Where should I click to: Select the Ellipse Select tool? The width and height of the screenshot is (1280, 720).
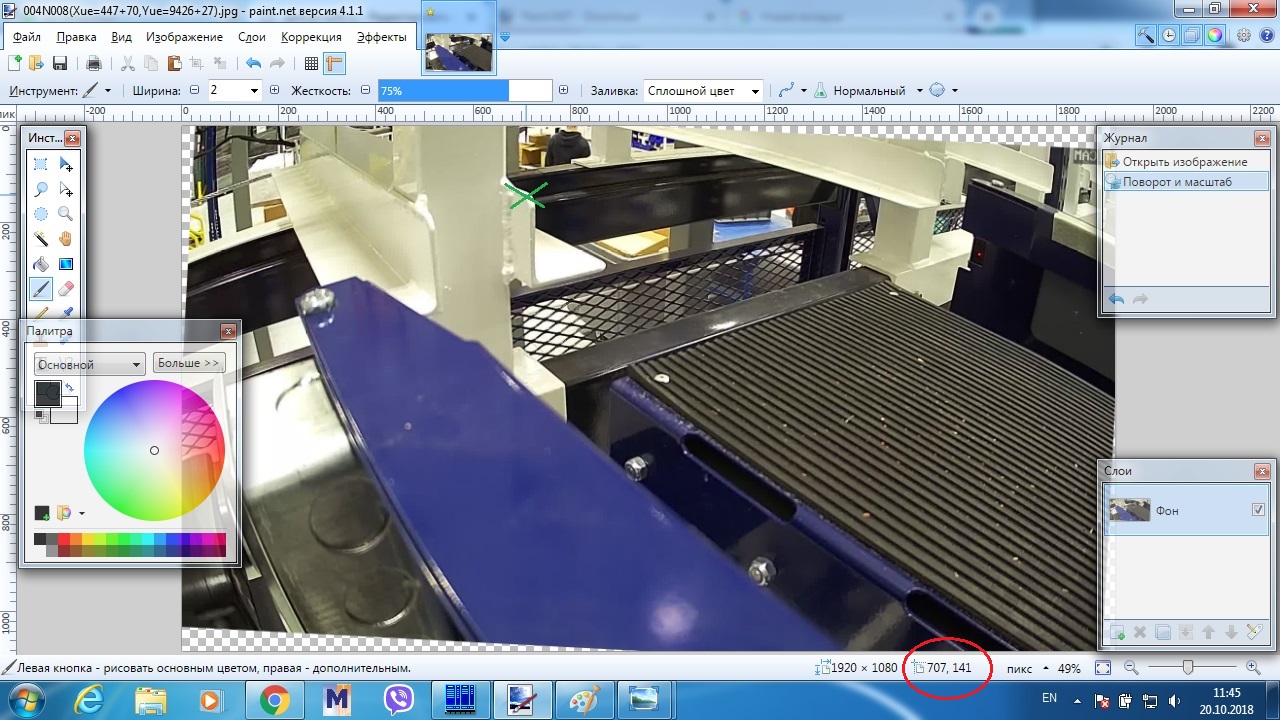pos(41,214)
